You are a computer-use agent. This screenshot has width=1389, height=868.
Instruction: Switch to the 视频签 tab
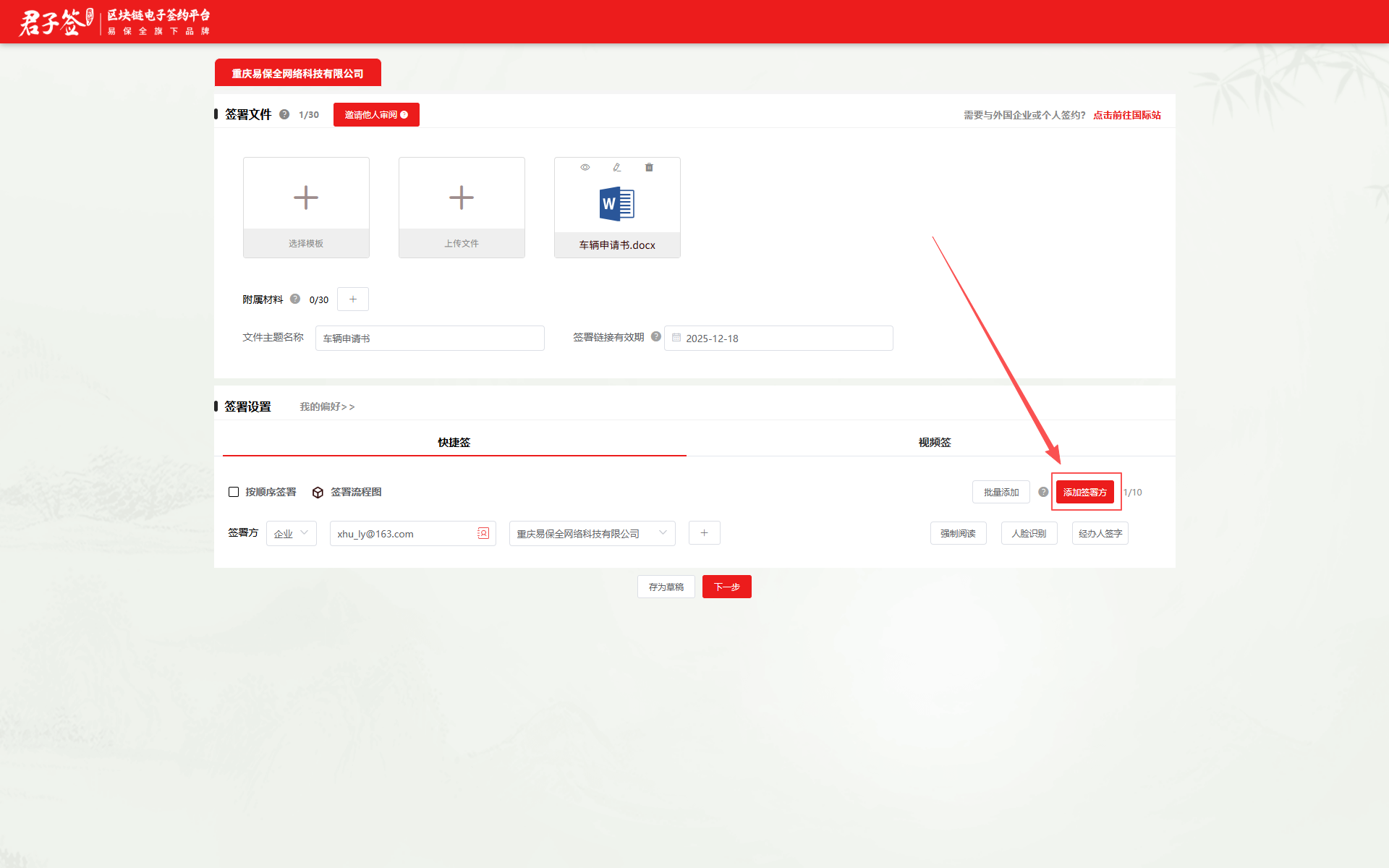[934, 442]
